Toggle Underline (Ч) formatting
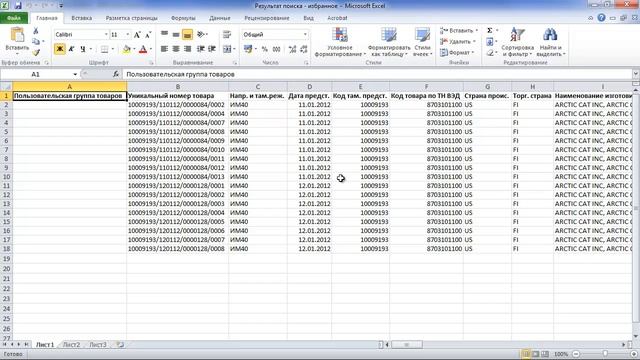 coord(83,49)
